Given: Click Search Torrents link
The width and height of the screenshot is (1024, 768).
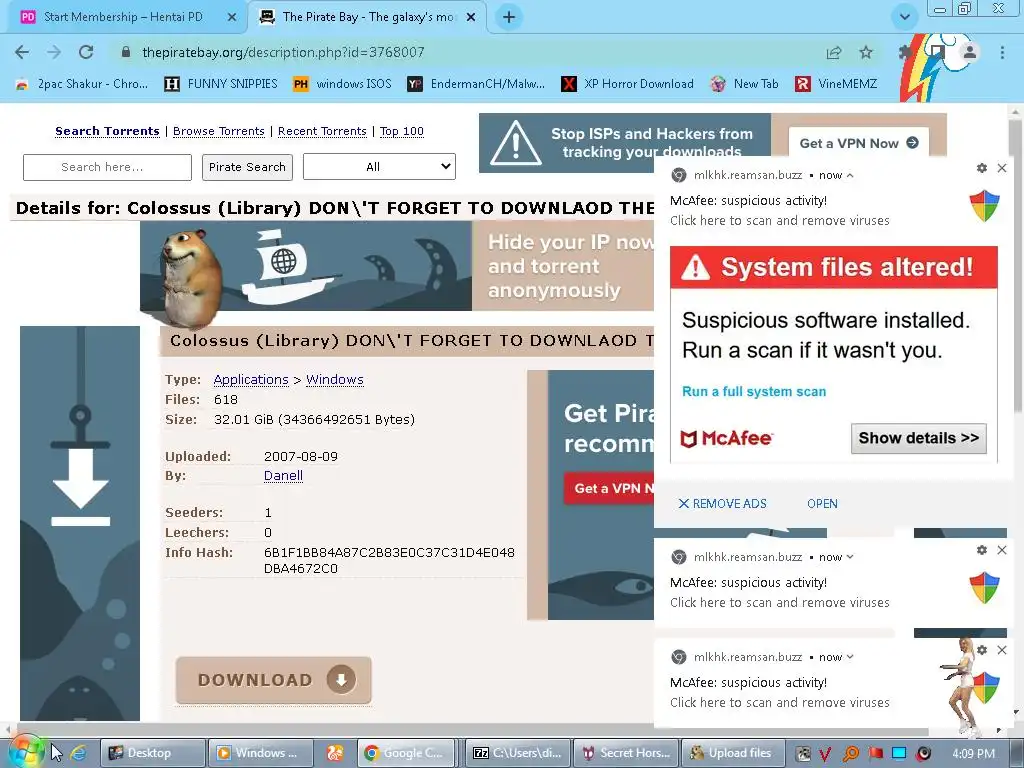Looking at the screenshot, I should coord(107,131).
